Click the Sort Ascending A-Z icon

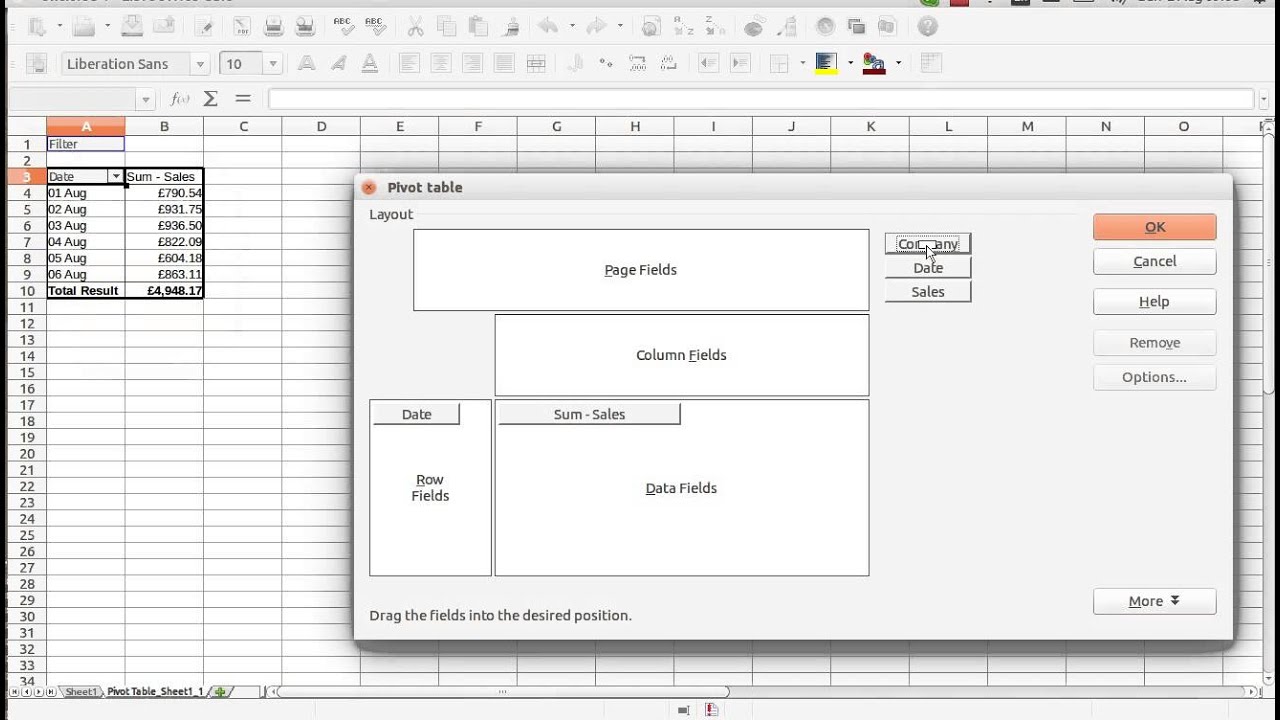click(x=683, y=27)
